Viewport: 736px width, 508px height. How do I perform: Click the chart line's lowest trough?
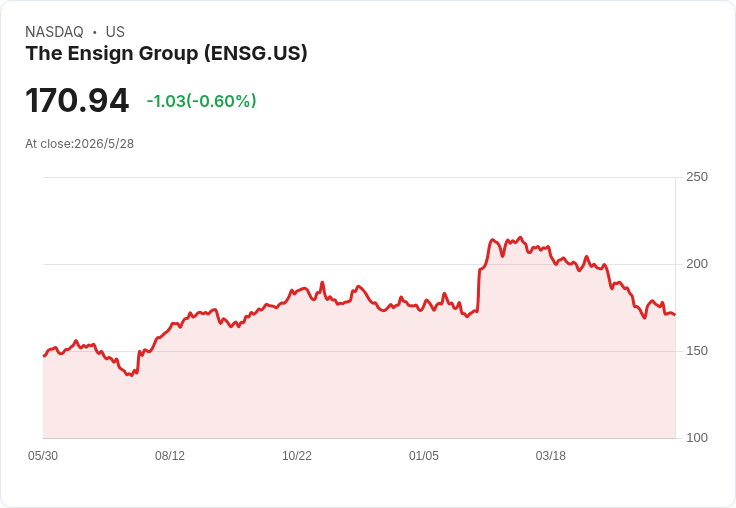(130, 375)
